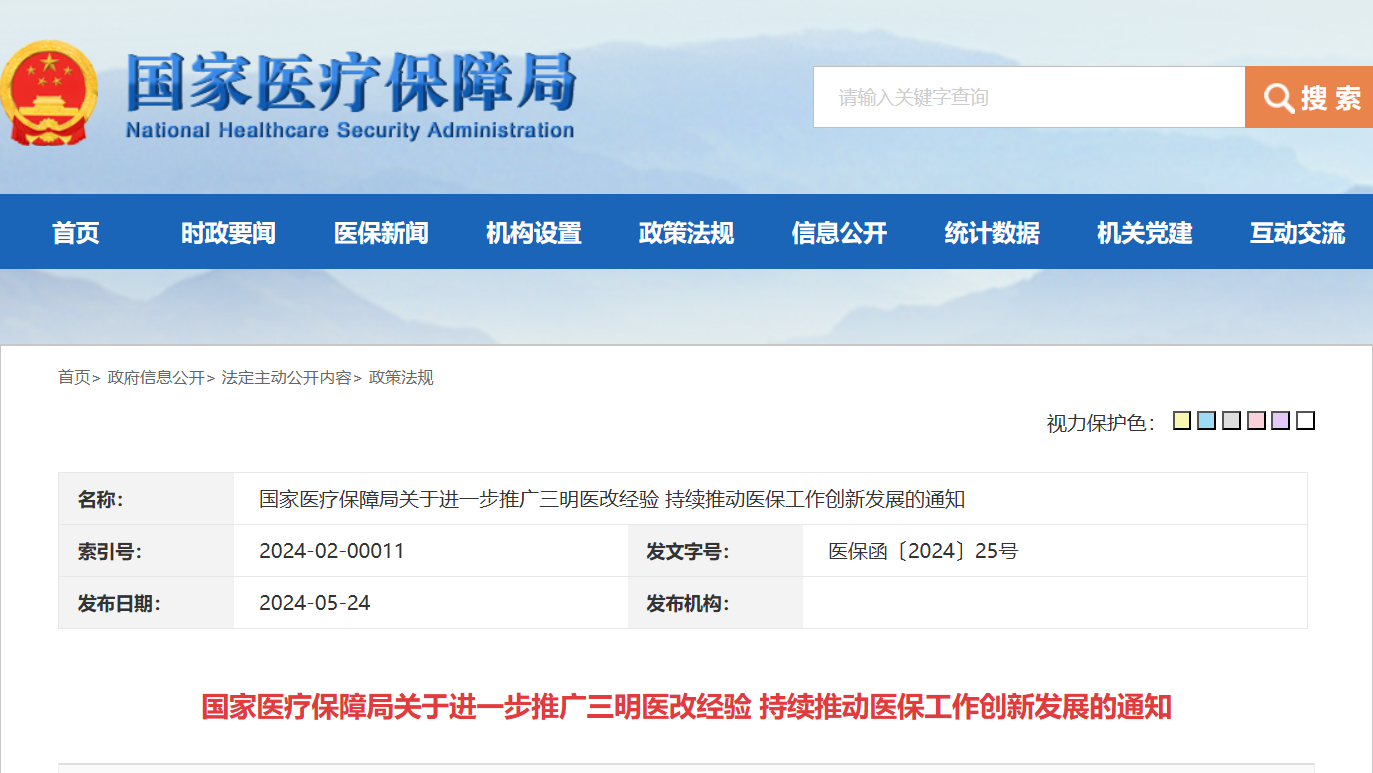The width and height of the screenshot is (1373, 773).
Task: Open the 信息公开 menu item
Action: [839, 233]
